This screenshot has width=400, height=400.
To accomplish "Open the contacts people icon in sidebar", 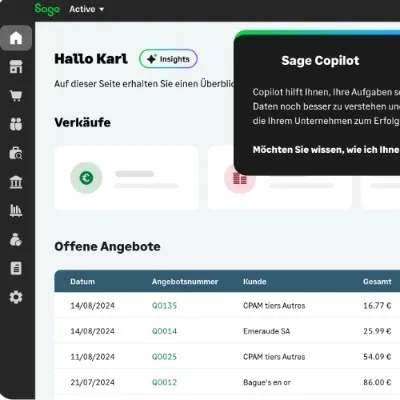I will (x=16, y=124).
